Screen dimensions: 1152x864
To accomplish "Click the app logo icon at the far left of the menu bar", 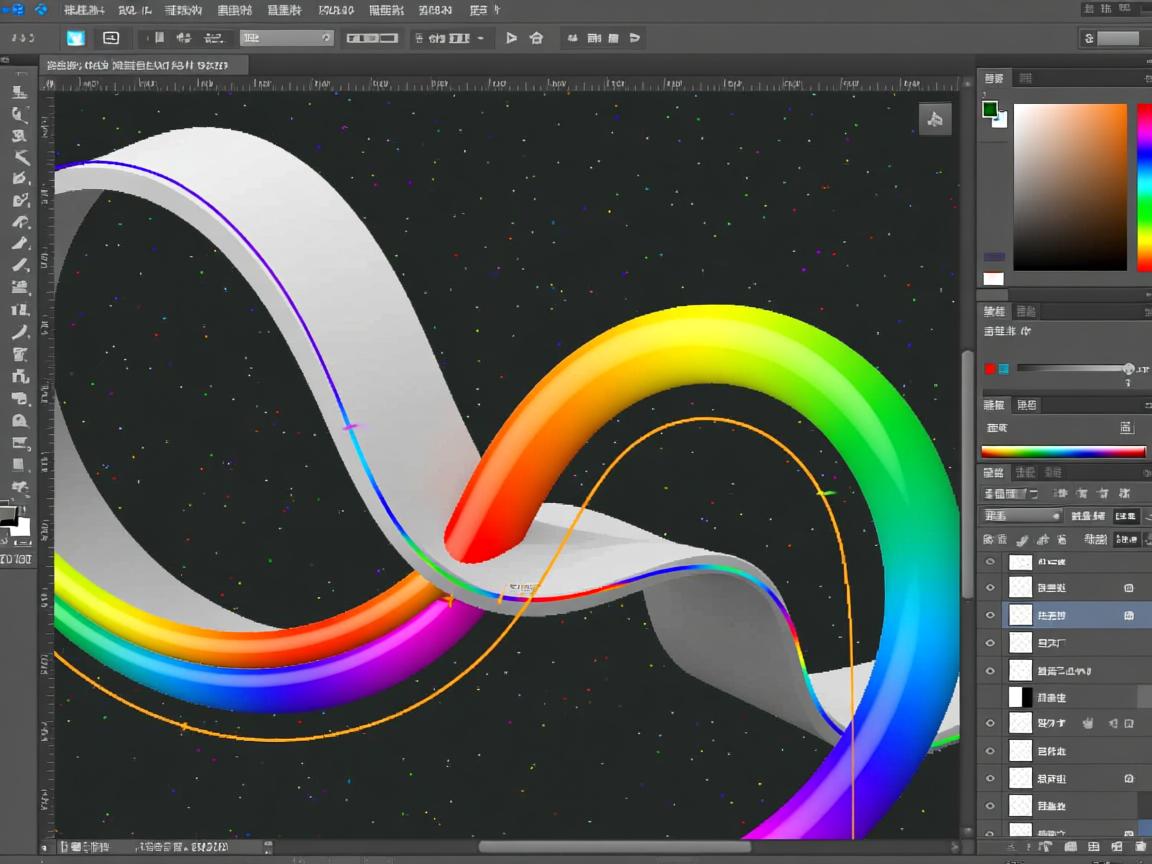I will click(x=14, y=10).
